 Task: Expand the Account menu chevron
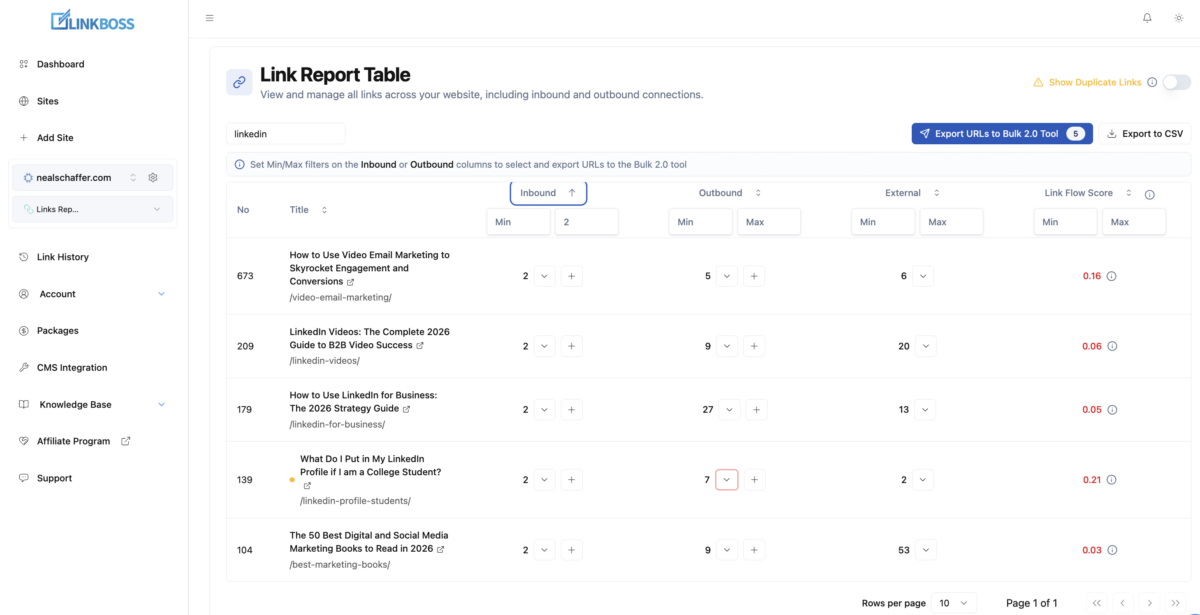(161, 294)
